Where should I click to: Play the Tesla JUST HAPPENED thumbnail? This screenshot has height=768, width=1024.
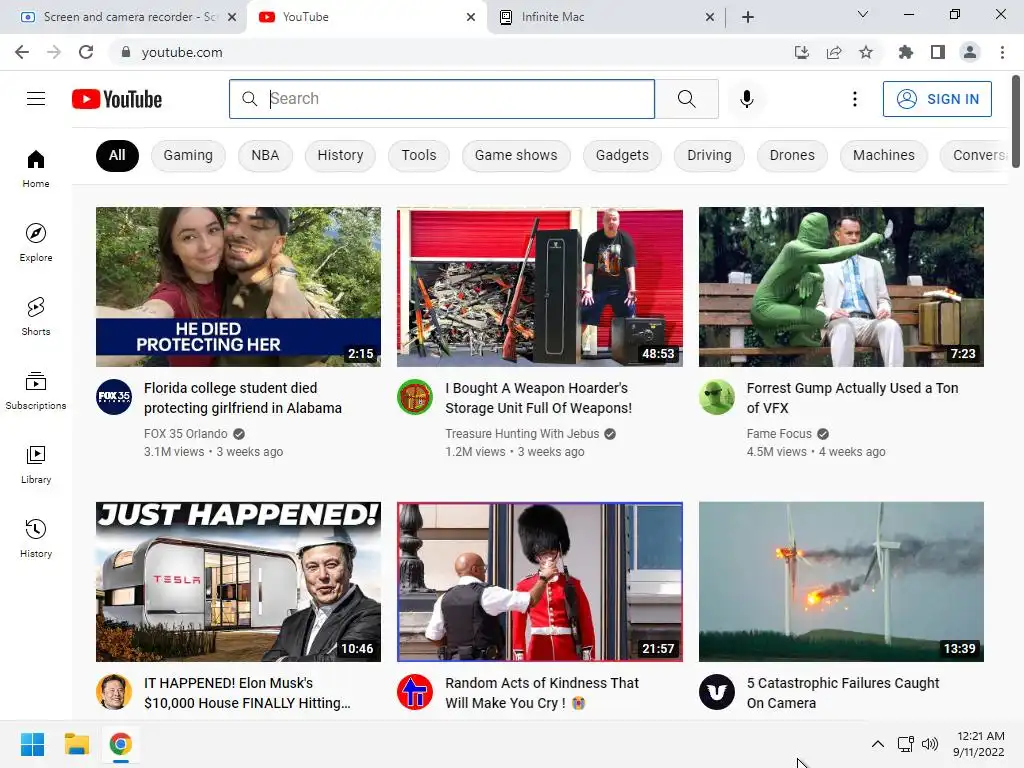(x=238, y=582)
